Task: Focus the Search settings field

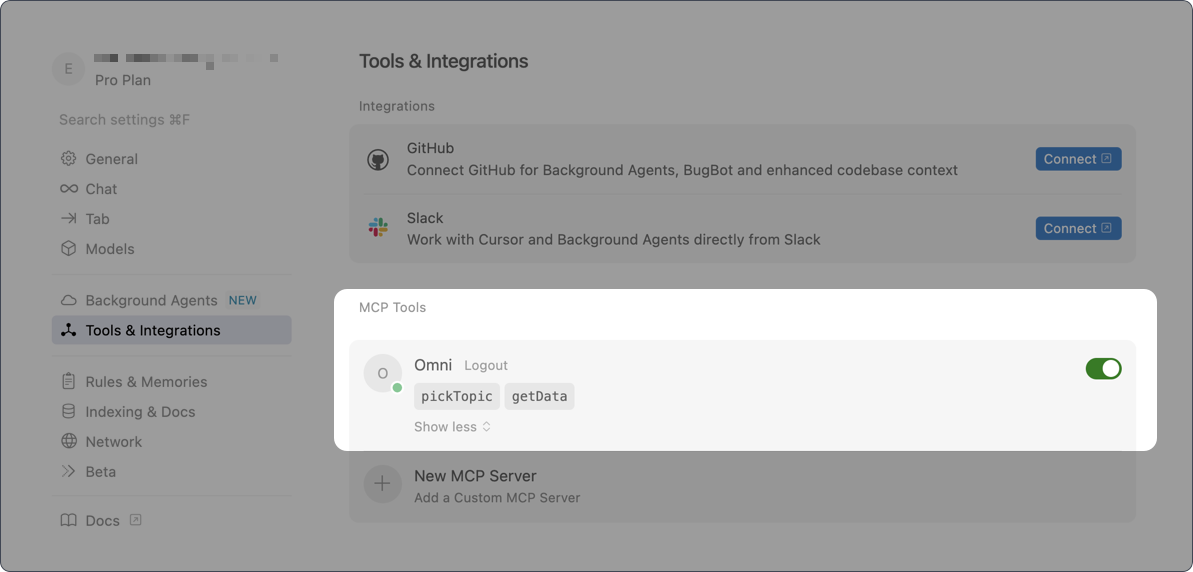Action: pos(124,120)
